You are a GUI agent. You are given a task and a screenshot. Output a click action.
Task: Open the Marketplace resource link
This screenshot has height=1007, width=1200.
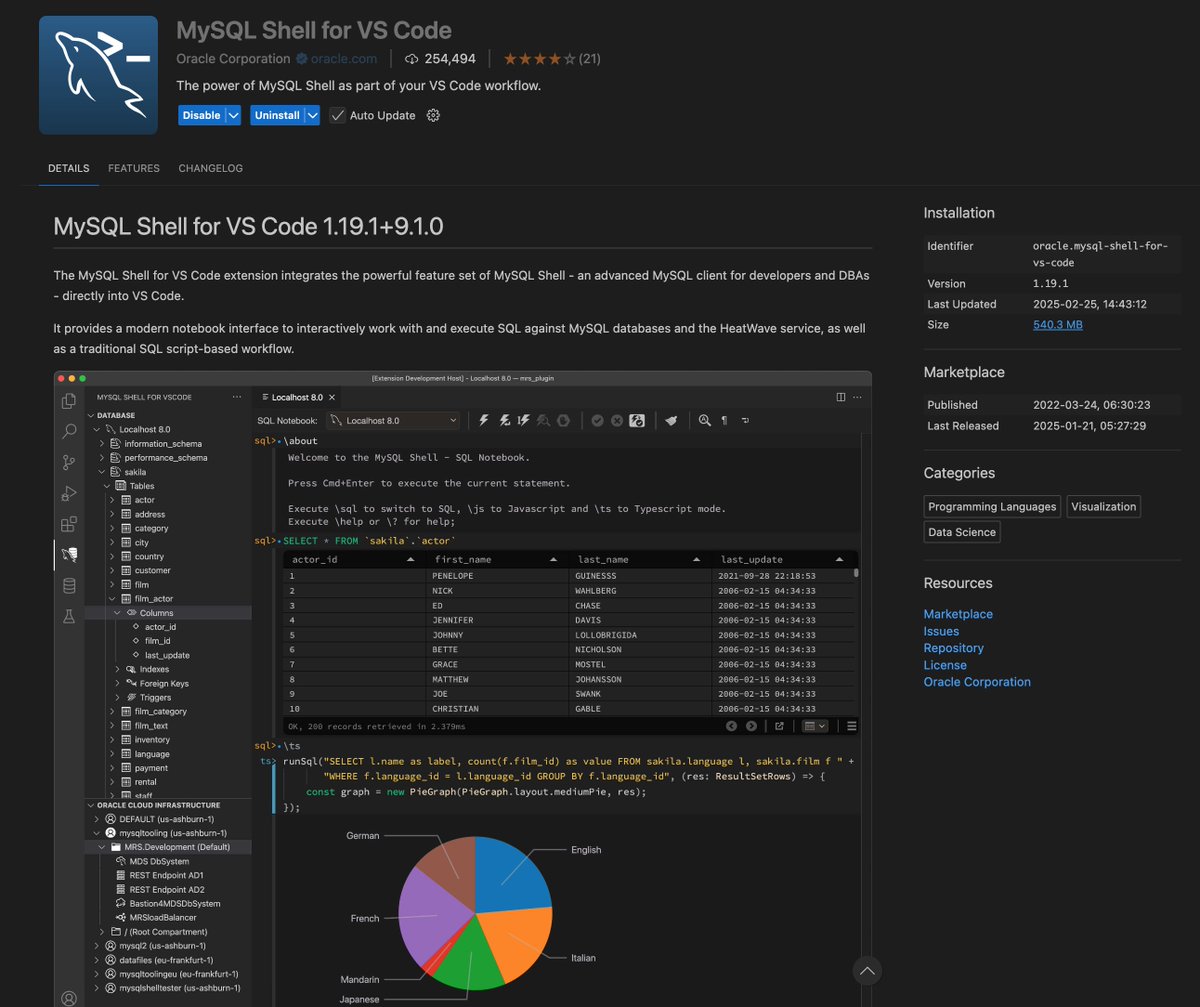958,614
